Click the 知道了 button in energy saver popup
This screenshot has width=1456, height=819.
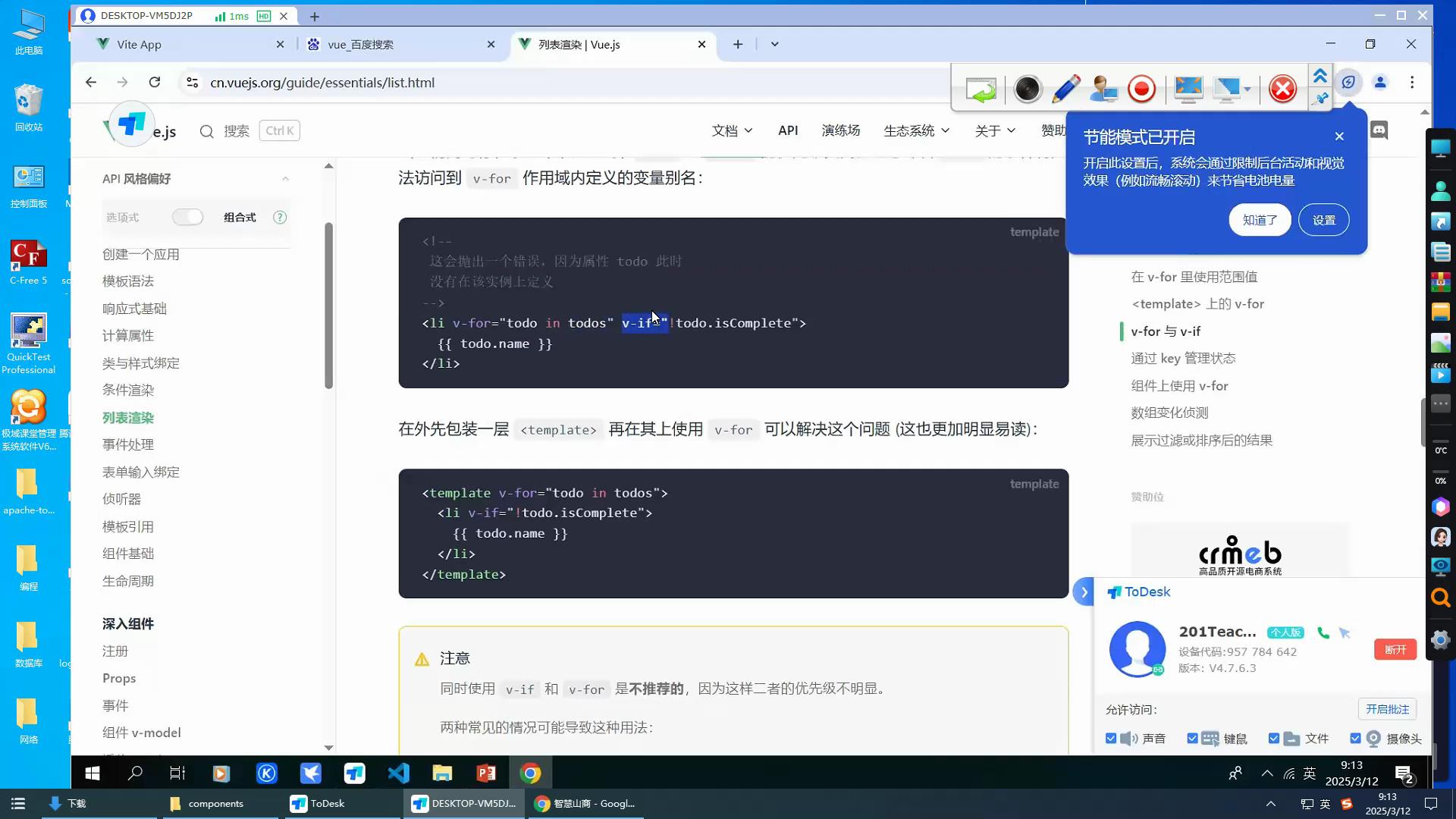[1260, 220]
